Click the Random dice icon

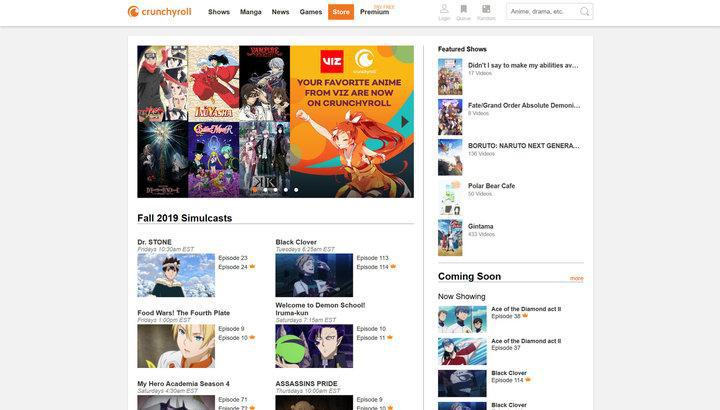(486, 11)
